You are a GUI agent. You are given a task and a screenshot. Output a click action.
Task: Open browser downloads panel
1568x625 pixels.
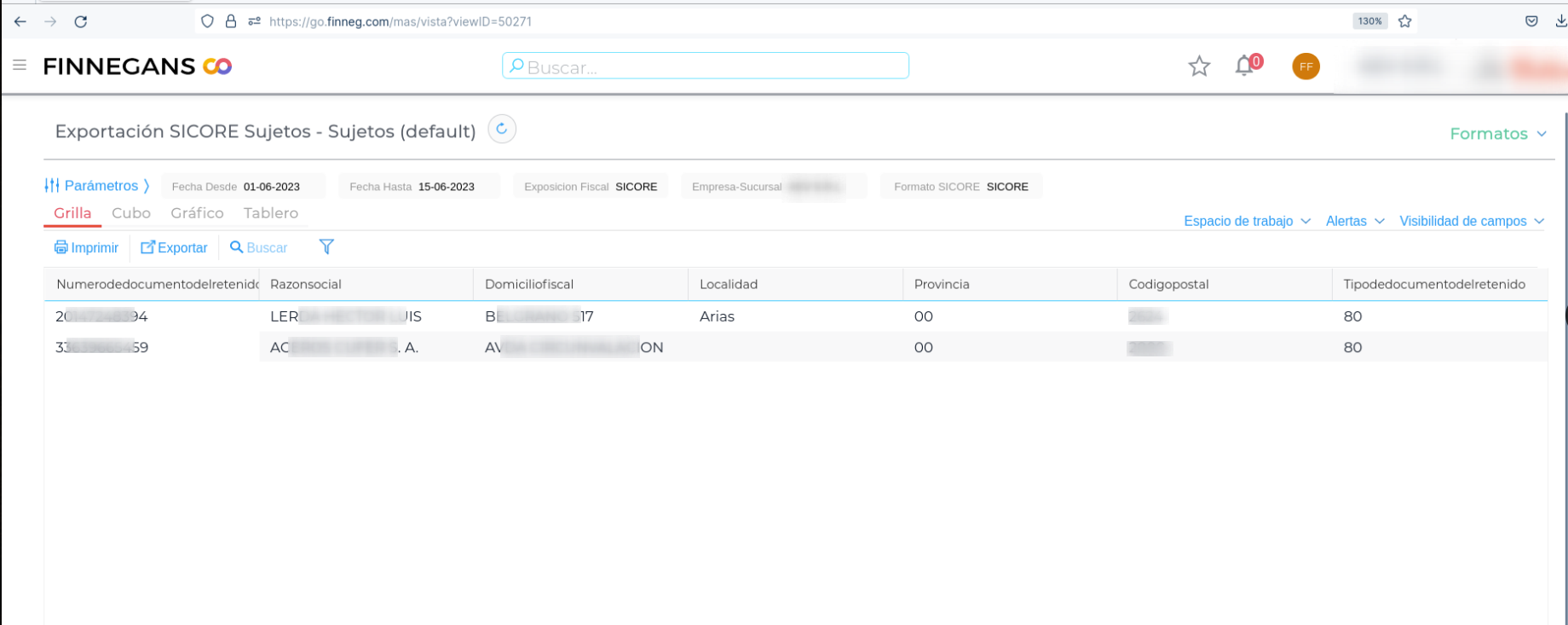(x=1560, y=21)
